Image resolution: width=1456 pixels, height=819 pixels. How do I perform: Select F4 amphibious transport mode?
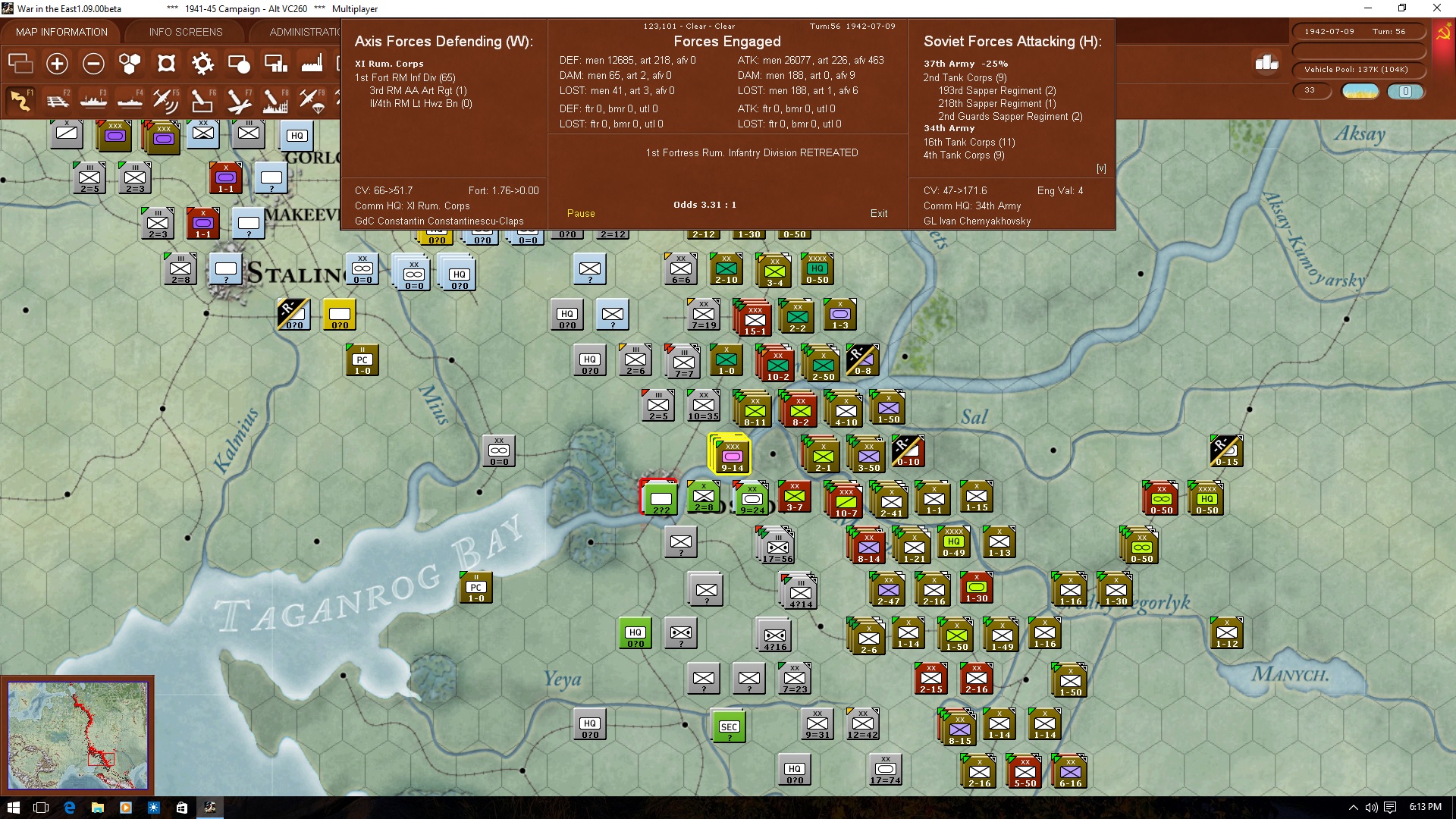point(130,100)
